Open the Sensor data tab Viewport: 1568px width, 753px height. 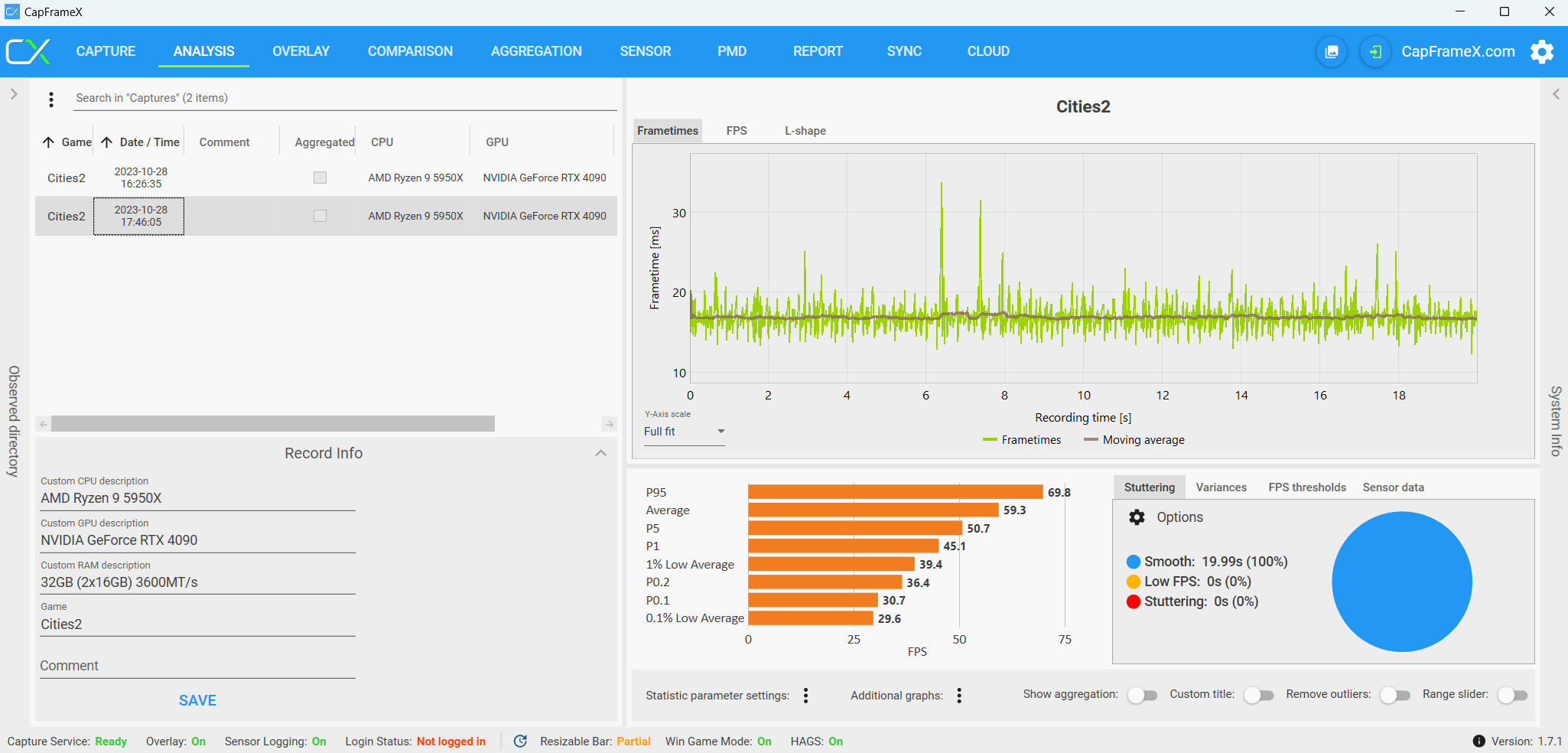1393,487
